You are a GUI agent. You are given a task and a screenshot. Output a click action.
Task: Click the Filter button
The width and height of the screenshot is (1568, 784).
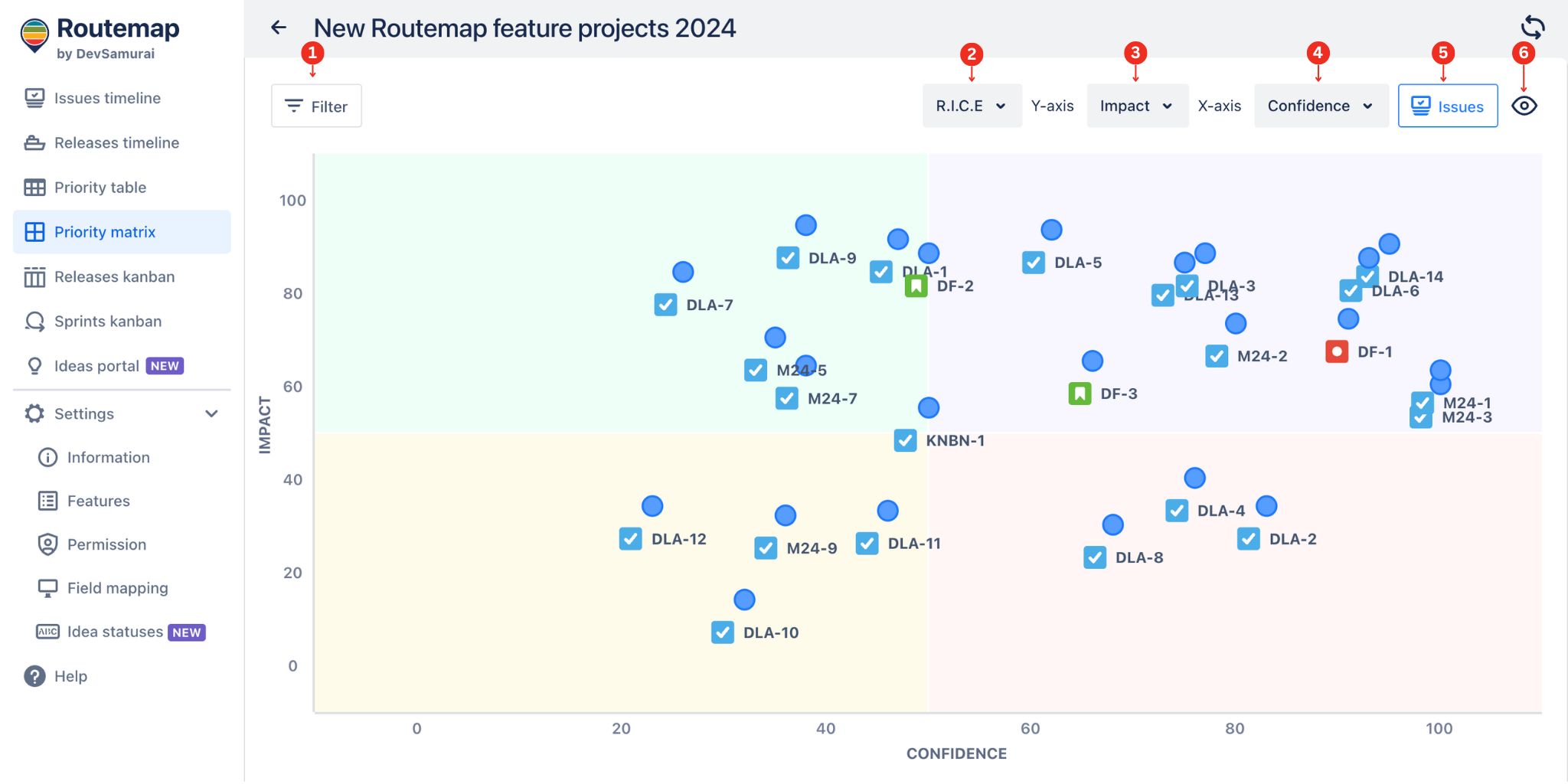tap(315, 106)
